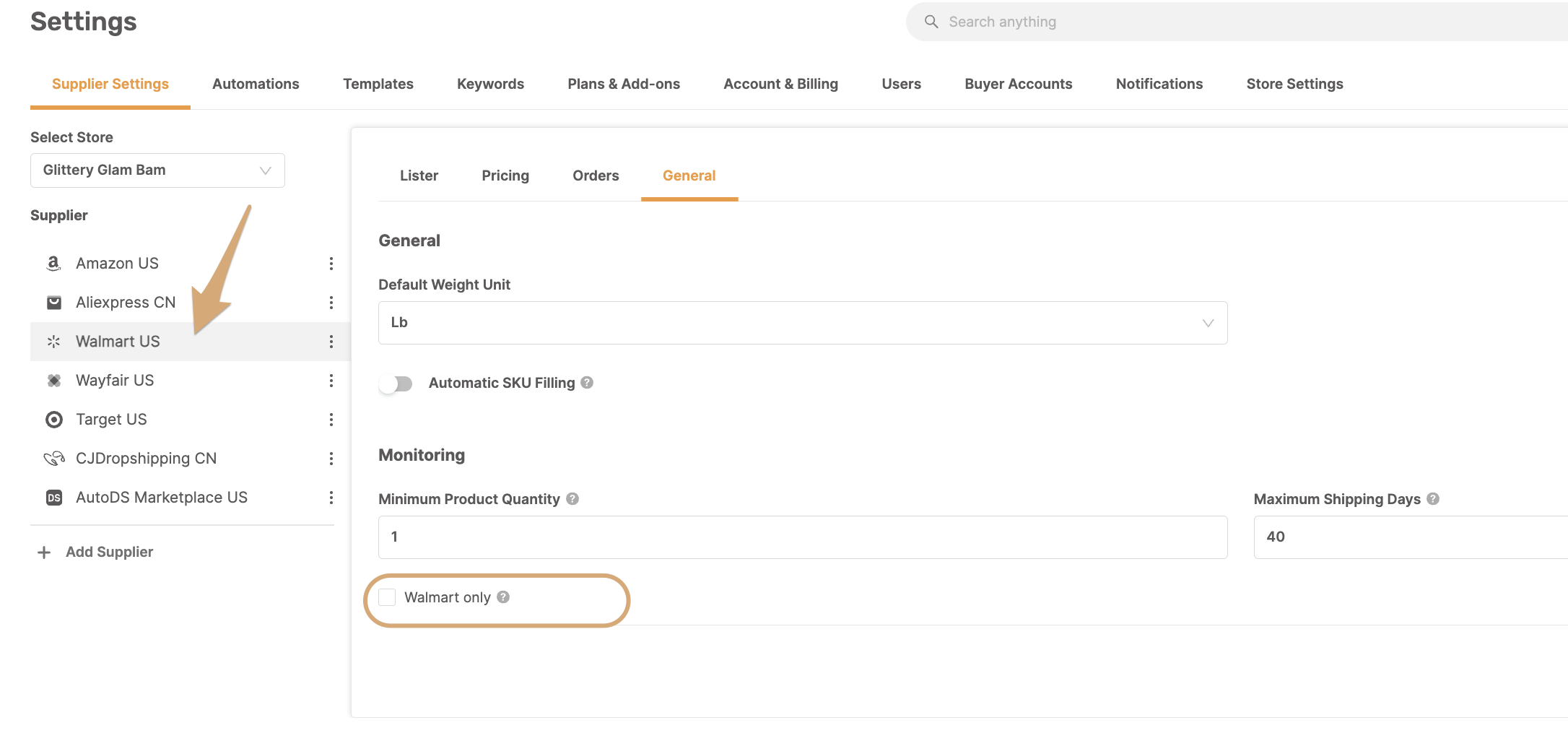The width and height of the screenshot is (1568, 754).
Task: Open the Keywords tab
Action: 490,84
